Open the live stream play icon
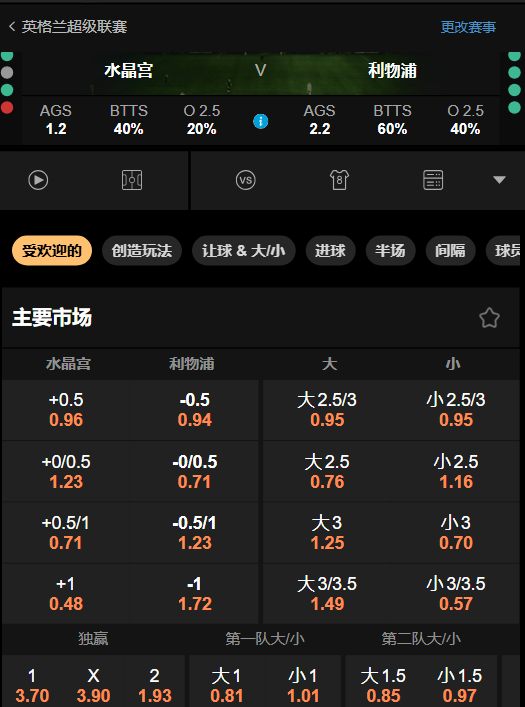The image size is (525, 707). coord(38,180)
